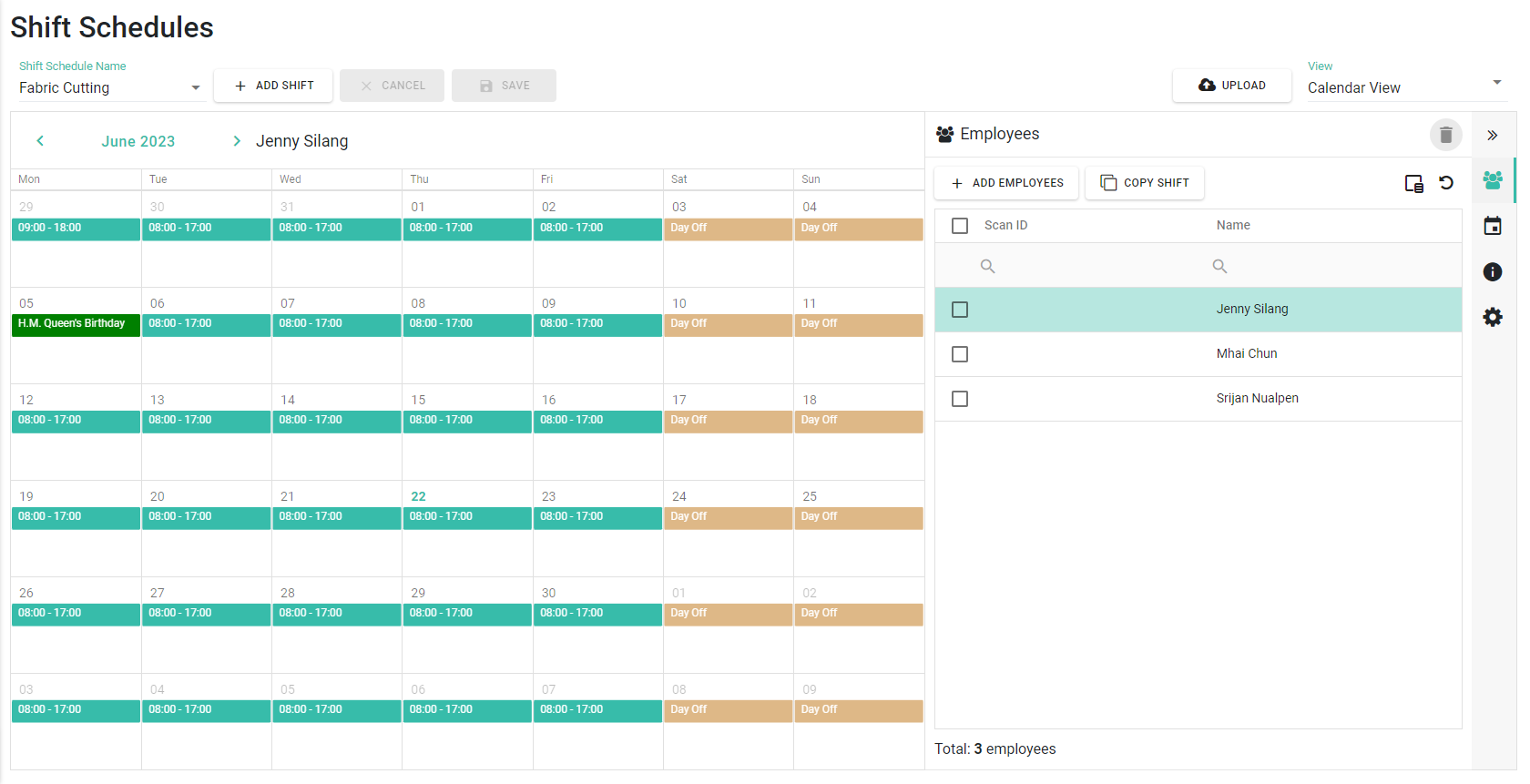The width and height of the screenshot is (1530, 784).
Task: Click the Copy Shift button
Action: (x=1145, y=183)
